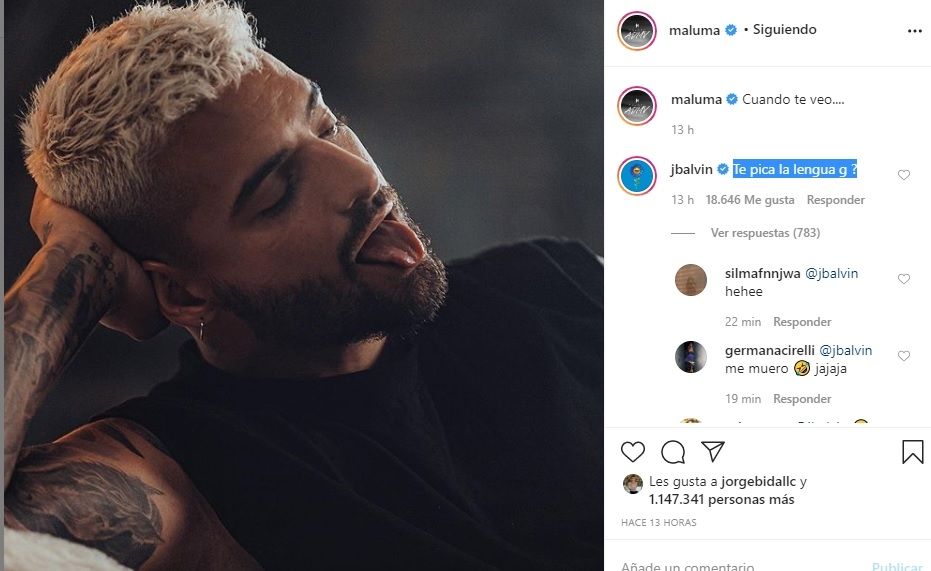931x571 pixels.
Task: Like silmafnnjwa's comment with heart
Action: point(904,279)
